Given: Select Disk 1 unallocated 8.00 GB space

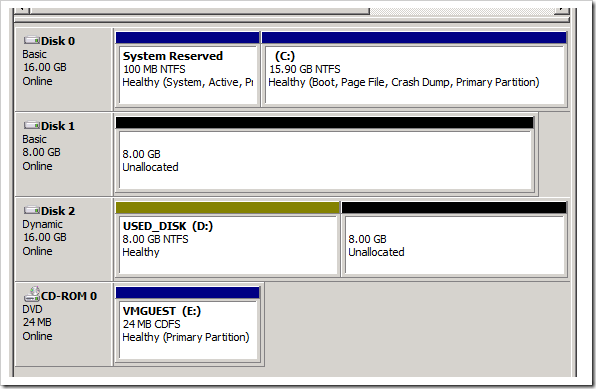Looking at the screenshot, I should [325, 160].
